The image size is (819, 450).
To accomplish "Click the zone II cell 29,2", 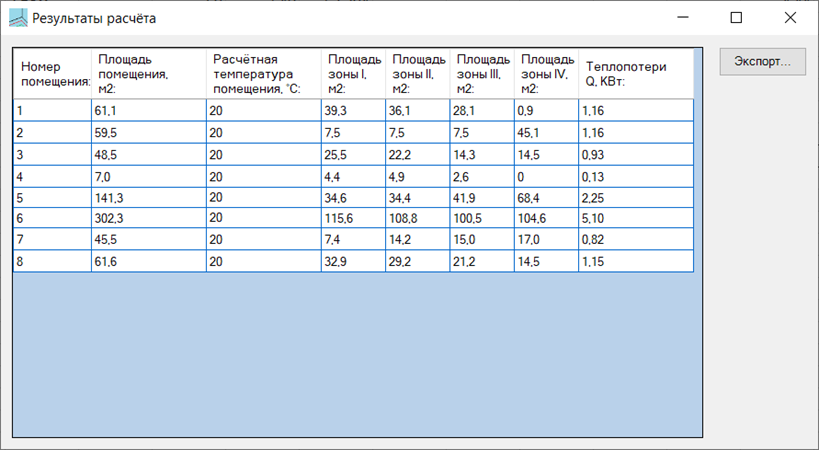I will 417,261.
